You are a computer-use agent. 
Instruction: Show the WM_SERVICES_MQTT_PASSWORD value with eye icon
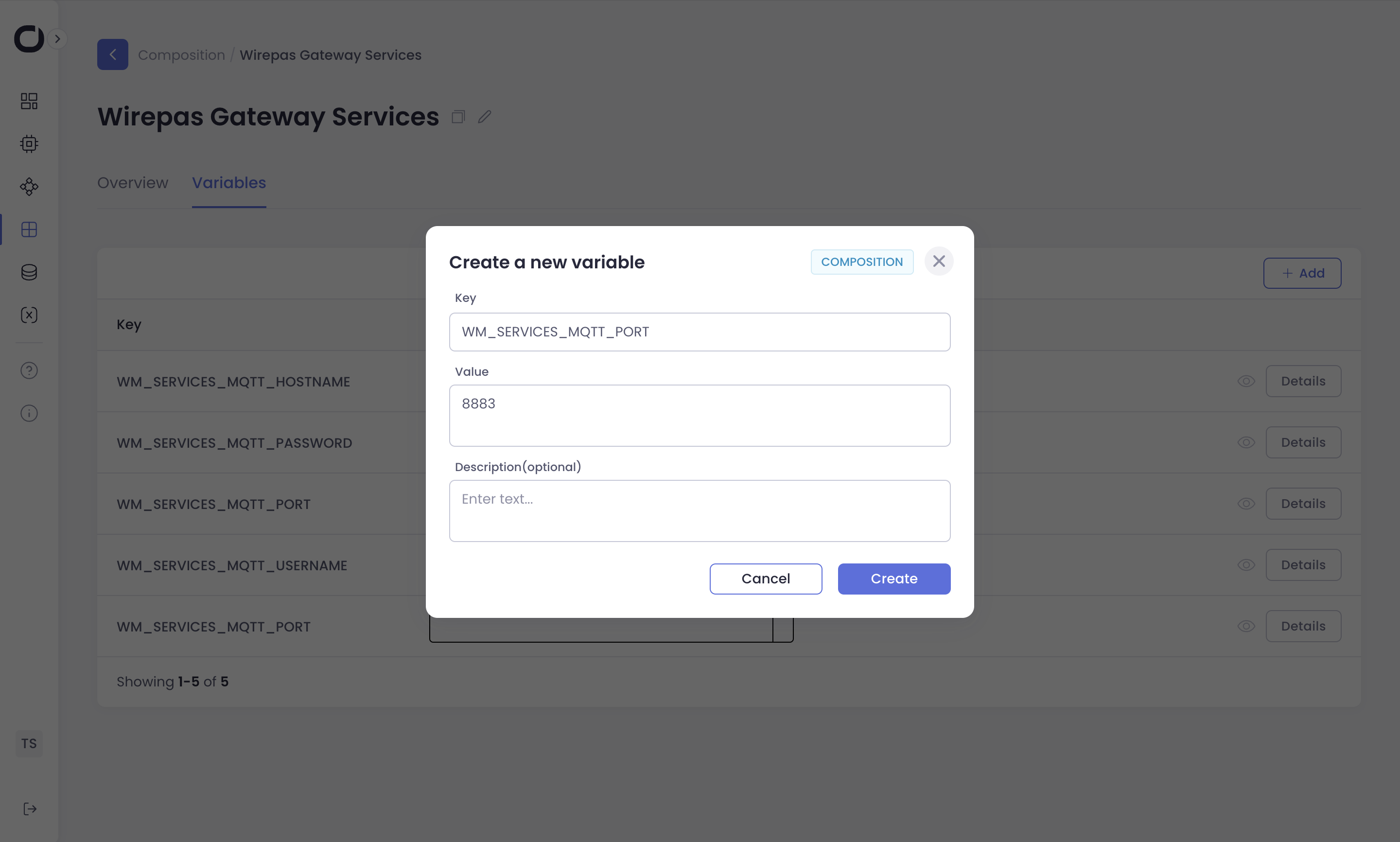(x=1246, y=442)
